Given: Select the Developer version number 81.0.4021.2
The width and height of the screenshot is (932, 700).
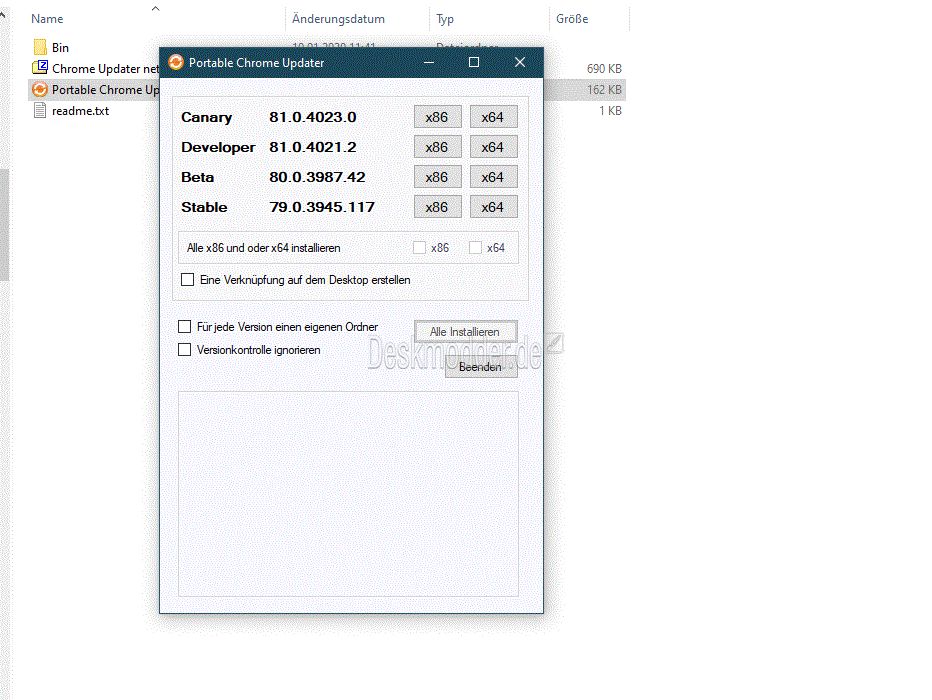Looking at the screenshot, I should click(x=313, y=147).
